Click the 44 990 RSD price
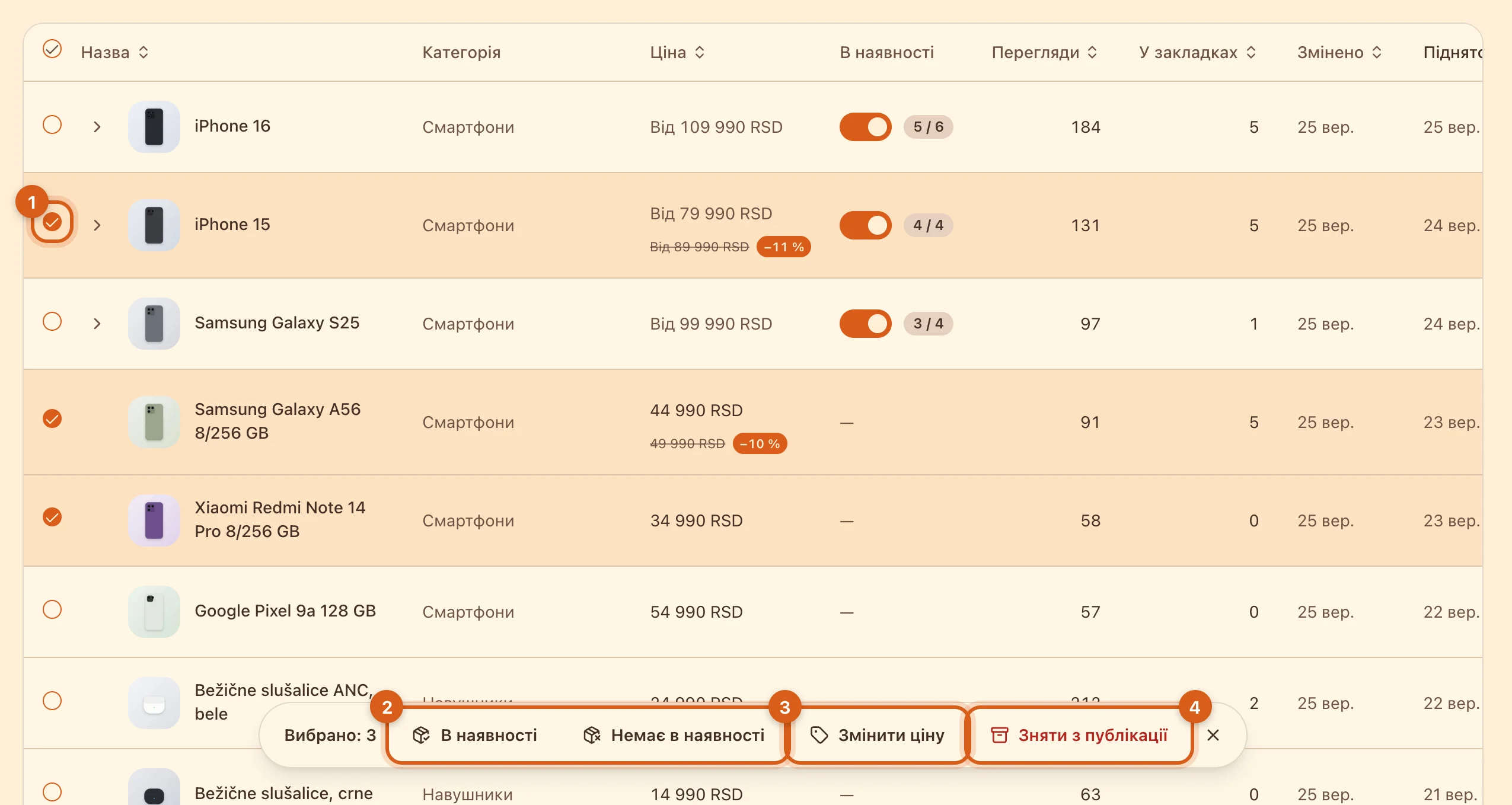 696,411
